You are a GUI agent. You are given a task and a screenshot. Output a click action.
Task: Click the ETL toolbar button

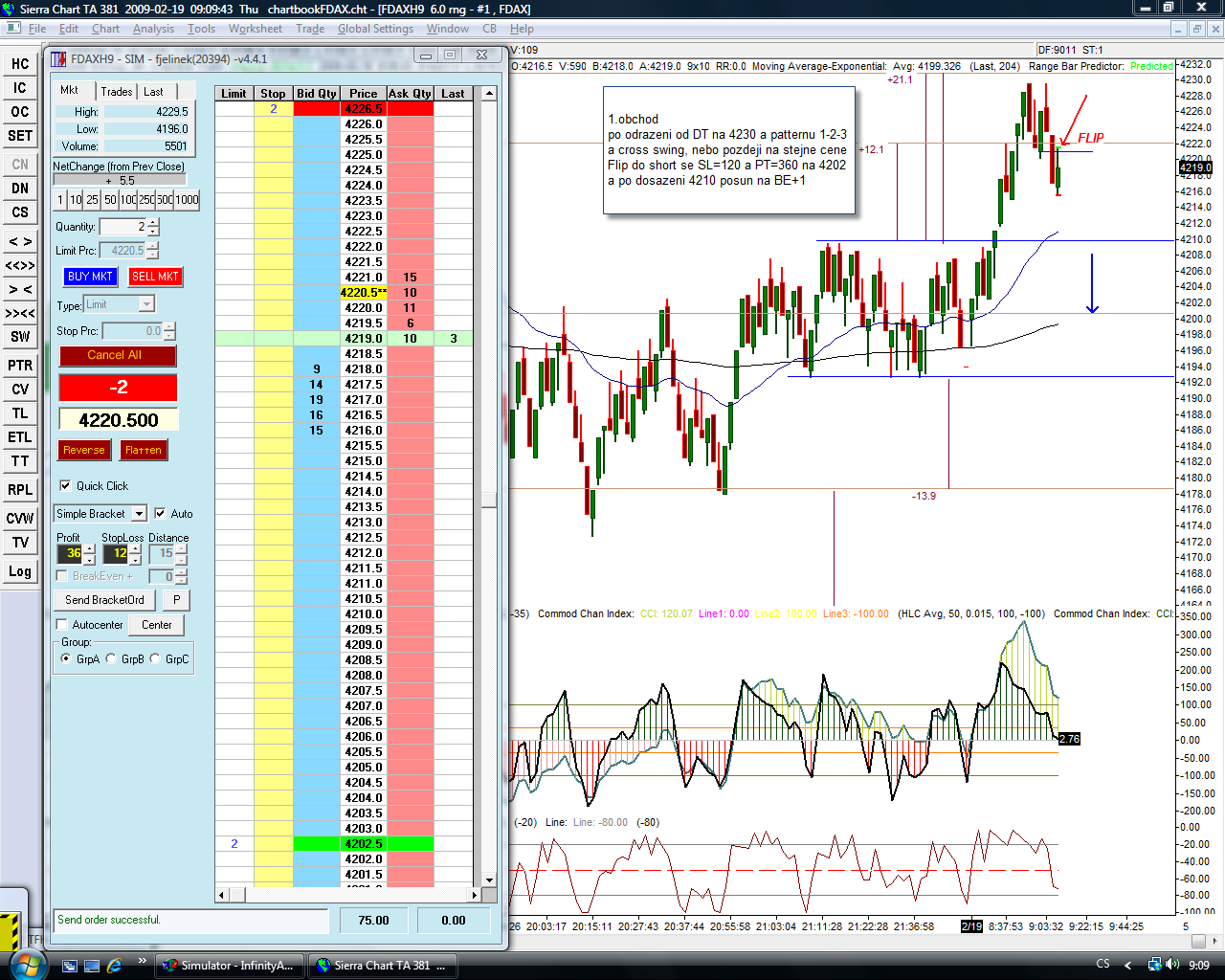point(20,437)
